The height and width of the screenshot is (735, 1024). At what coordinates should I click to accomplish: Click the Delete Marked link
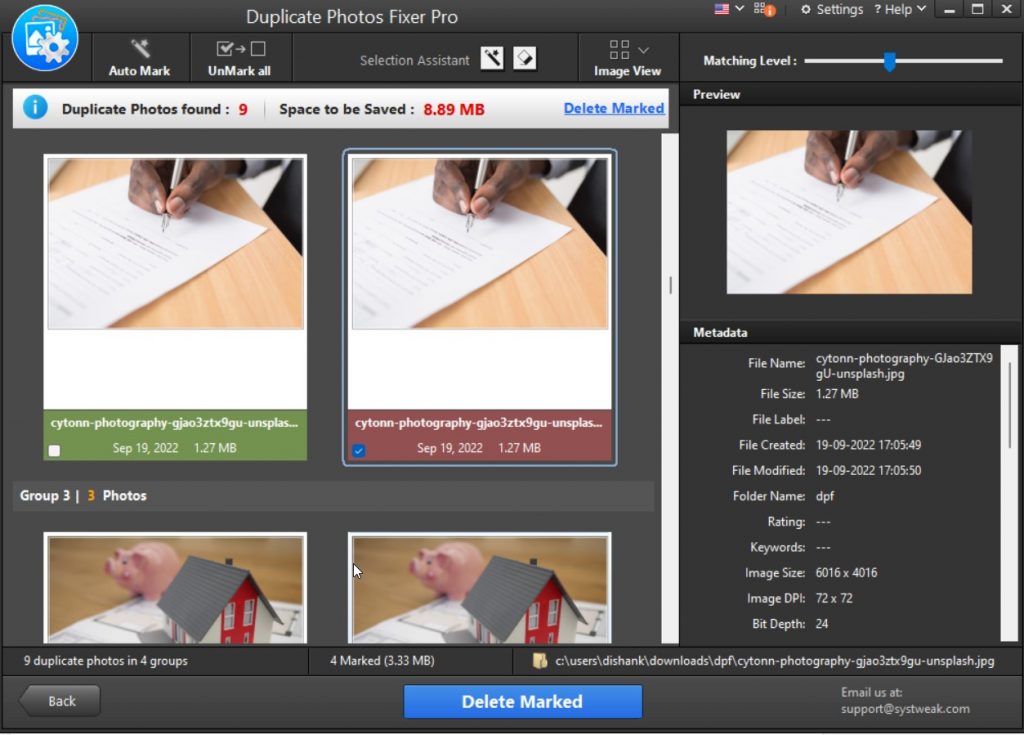click(x=614, y=108)
